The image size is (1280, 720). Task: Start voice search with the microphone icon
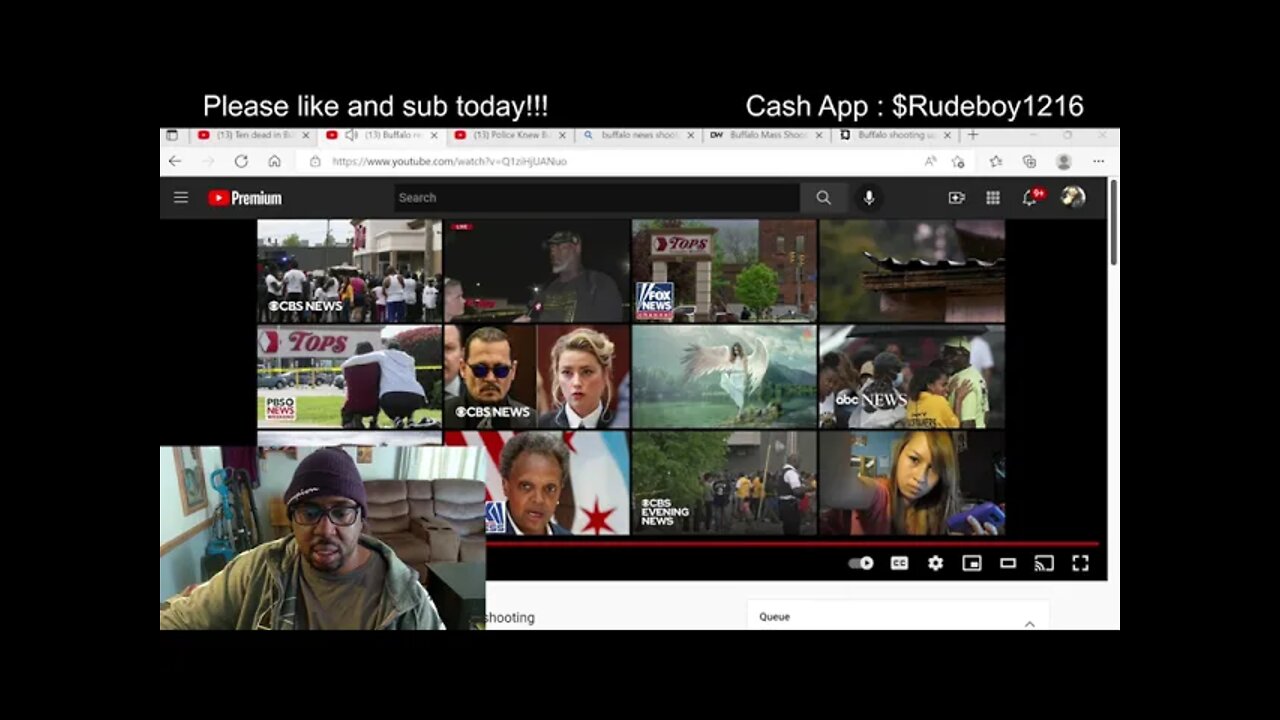pos(869,198)
